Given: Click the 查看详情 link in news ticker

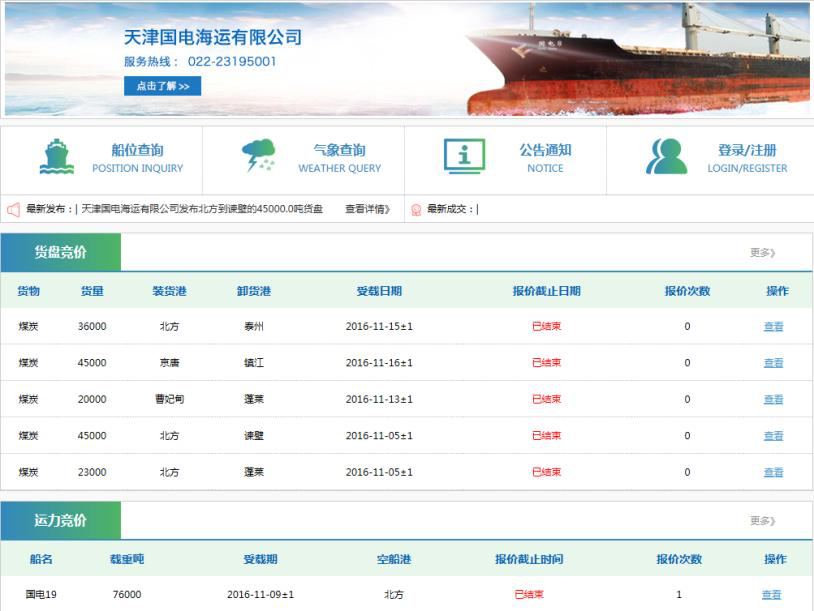Looking at the screenshot, I should (367, 210).
